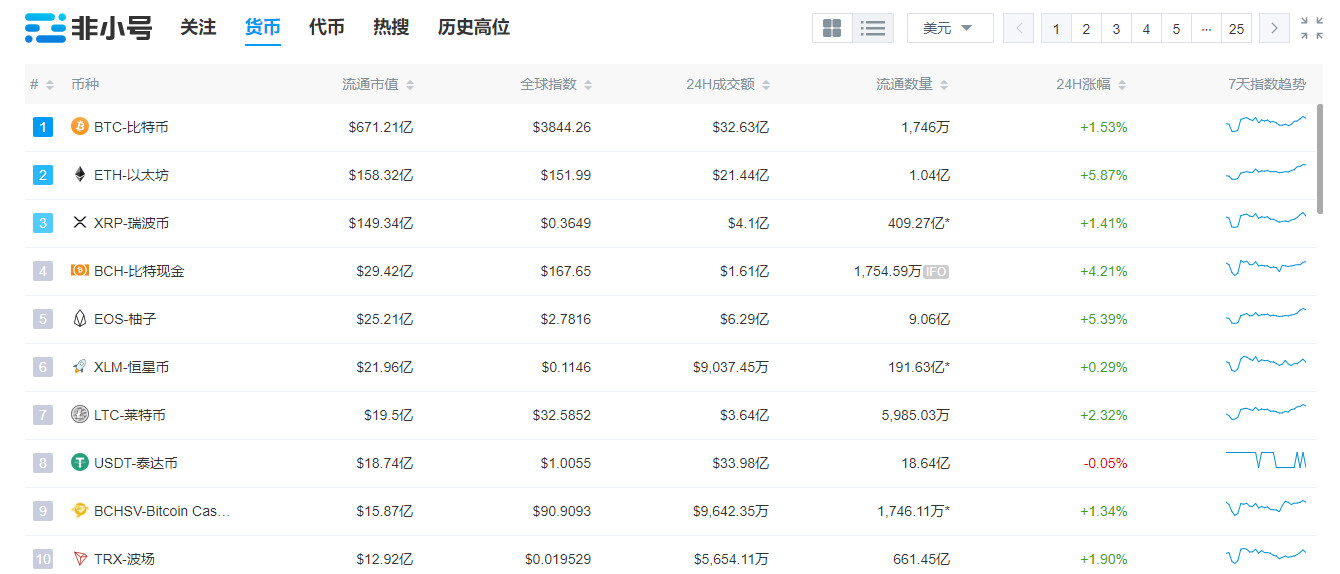Open LTC-莱特币 coin link
1340x574 pixels.
pyautogui.click(x=130, y=415)
